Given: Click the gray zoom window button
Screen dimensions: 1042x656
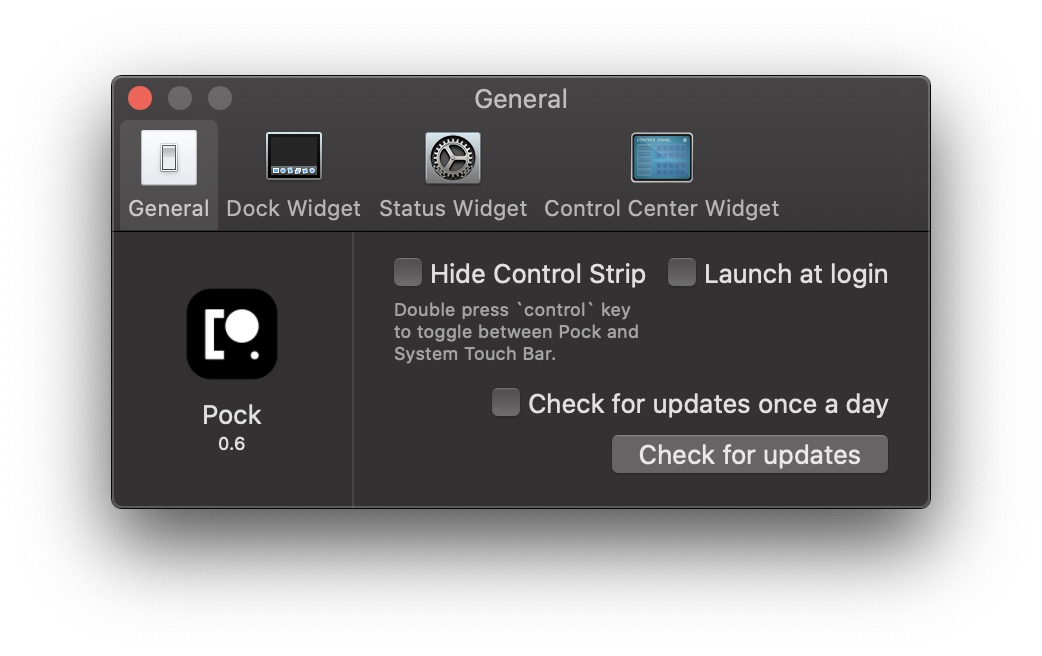Looking at the screenshot, I should coord(220,98).
